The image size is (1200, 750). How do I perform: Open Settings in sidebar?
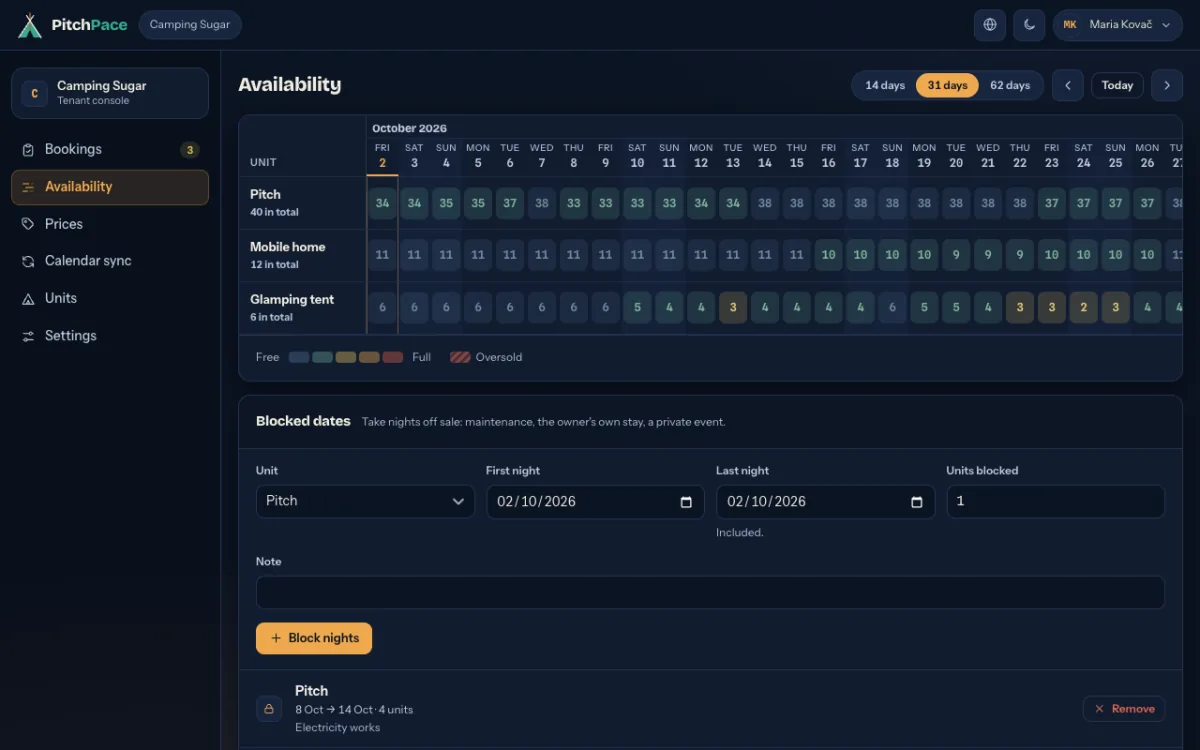pos(110,336)
